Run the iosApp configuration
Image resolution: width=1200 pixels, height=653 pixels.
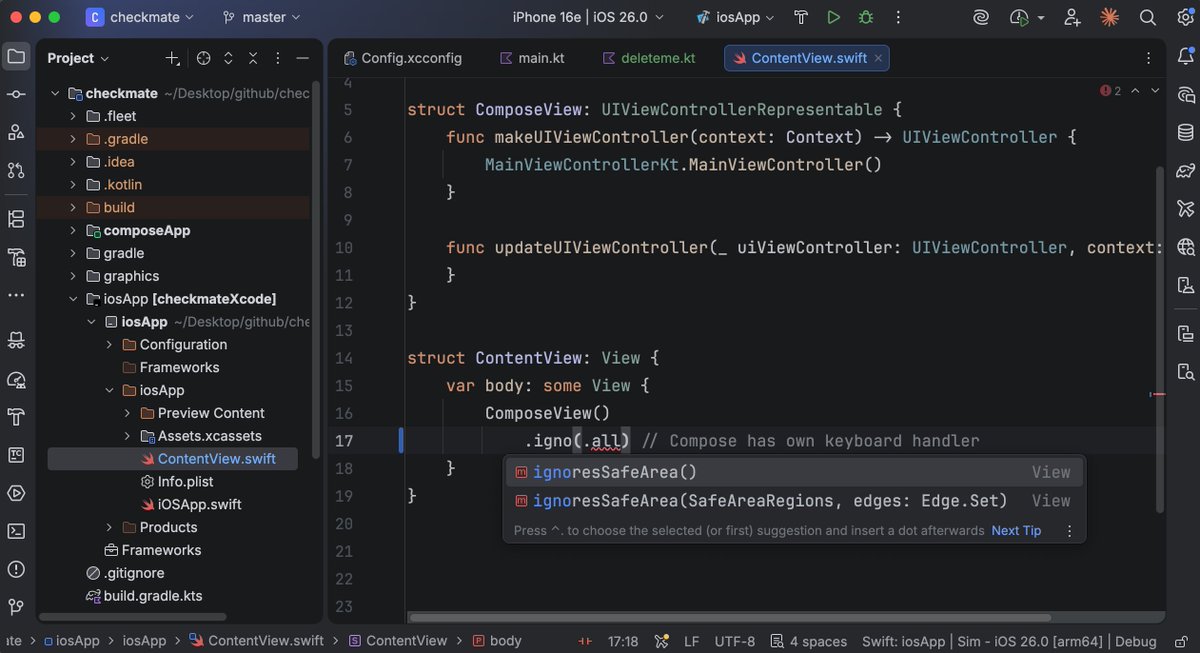(x=833, y=17)
